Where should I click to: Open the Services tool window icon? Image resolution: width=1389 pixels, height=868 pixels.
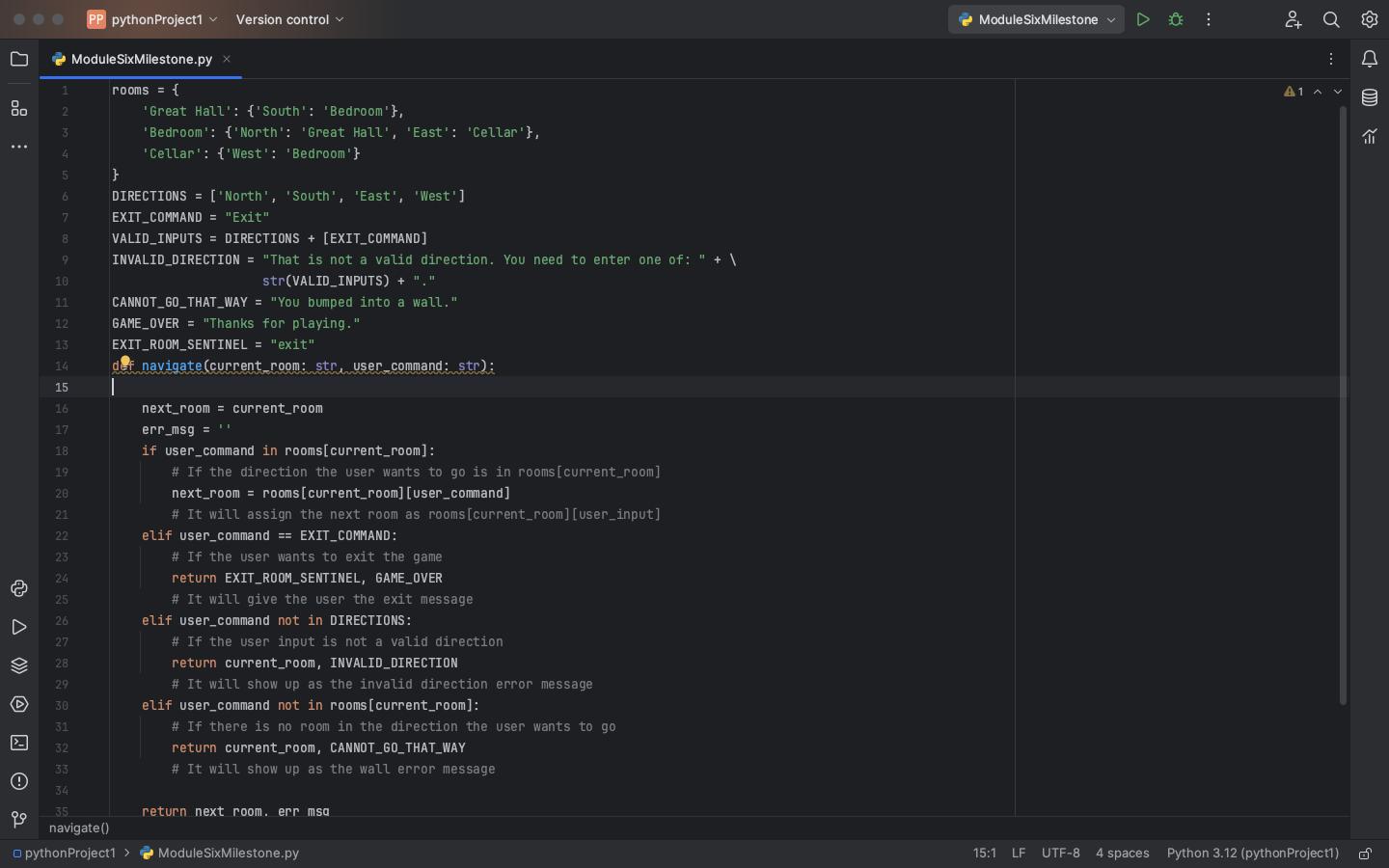[19, 704]
